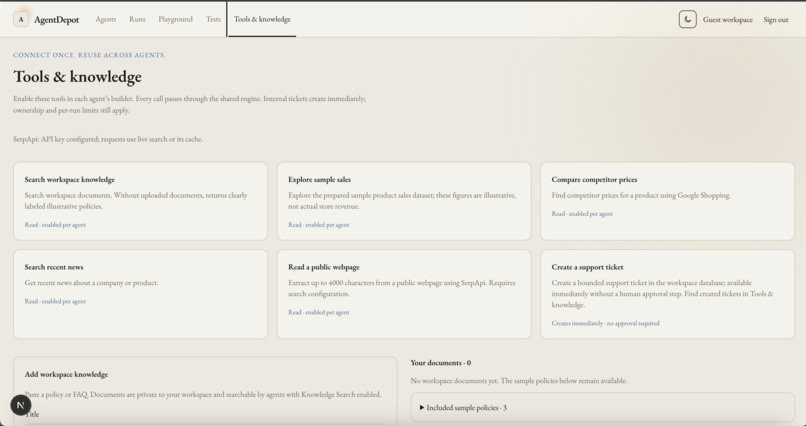Switch to the Playground tab
Image resolution: width=806 pixels, height=426 pixels.
click(175, 19)
